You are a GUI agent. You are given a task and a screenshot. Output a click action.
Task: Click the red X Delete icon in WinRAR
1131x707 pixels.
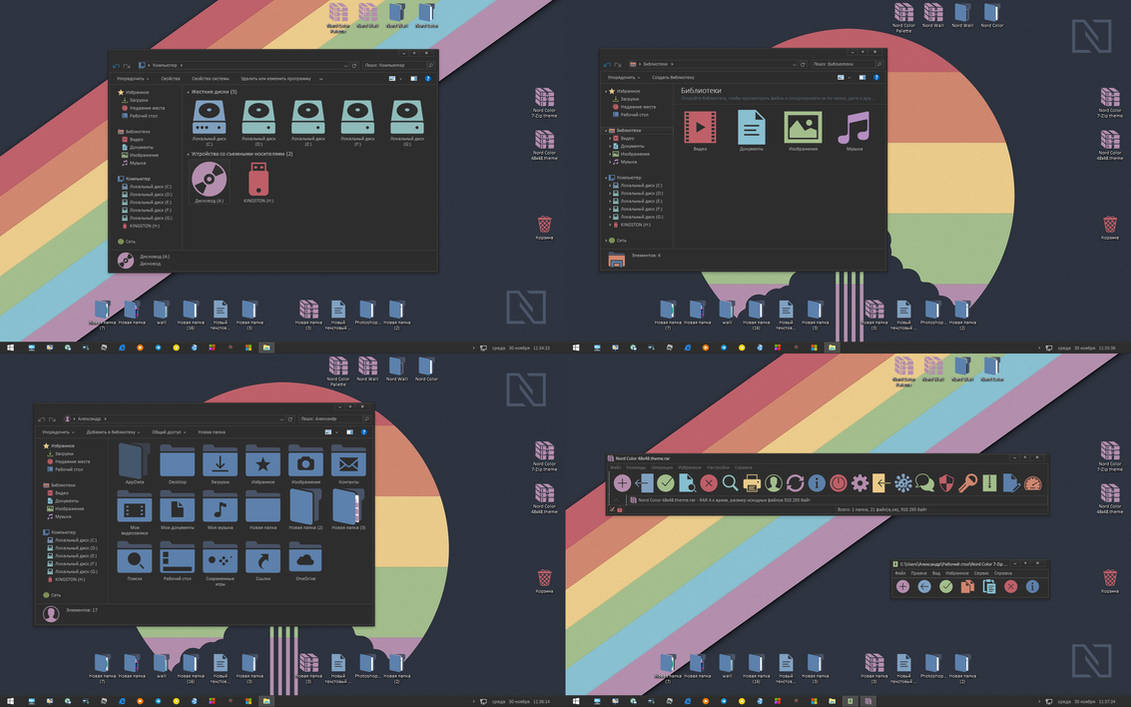(709, 483)
